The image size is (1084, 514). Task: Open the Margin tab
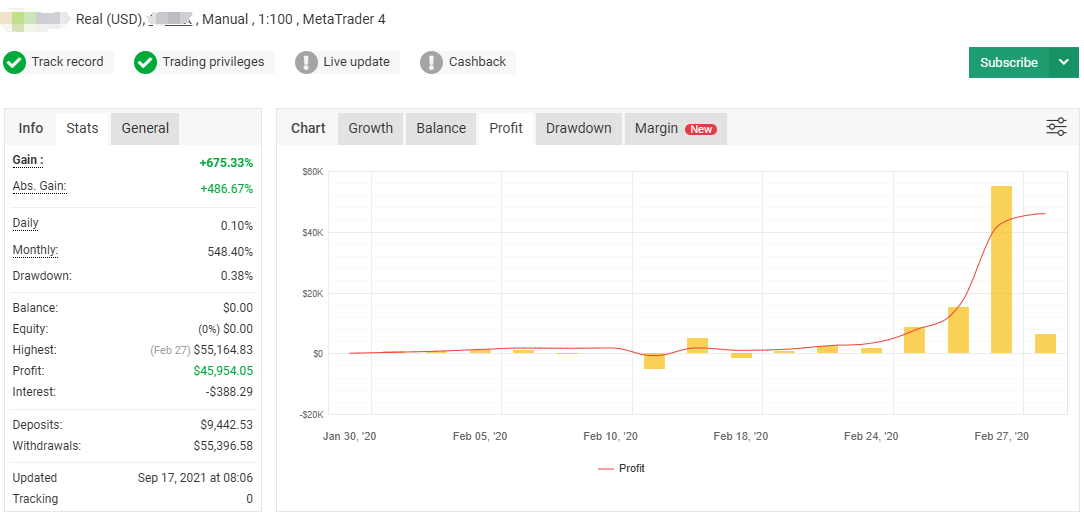click(x=656, y=128)
